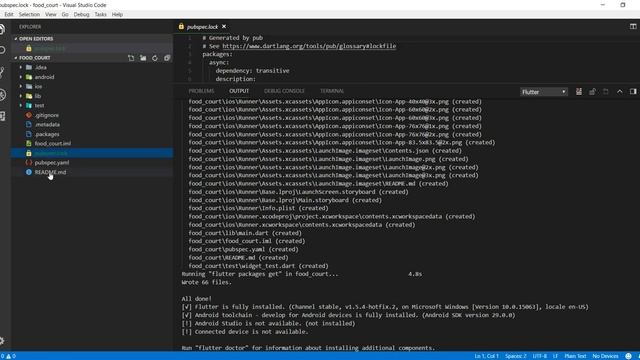This screenshot has height=360, width=640.
Task: Open the Extensions activity bar icon
Action: click(2, 116)
